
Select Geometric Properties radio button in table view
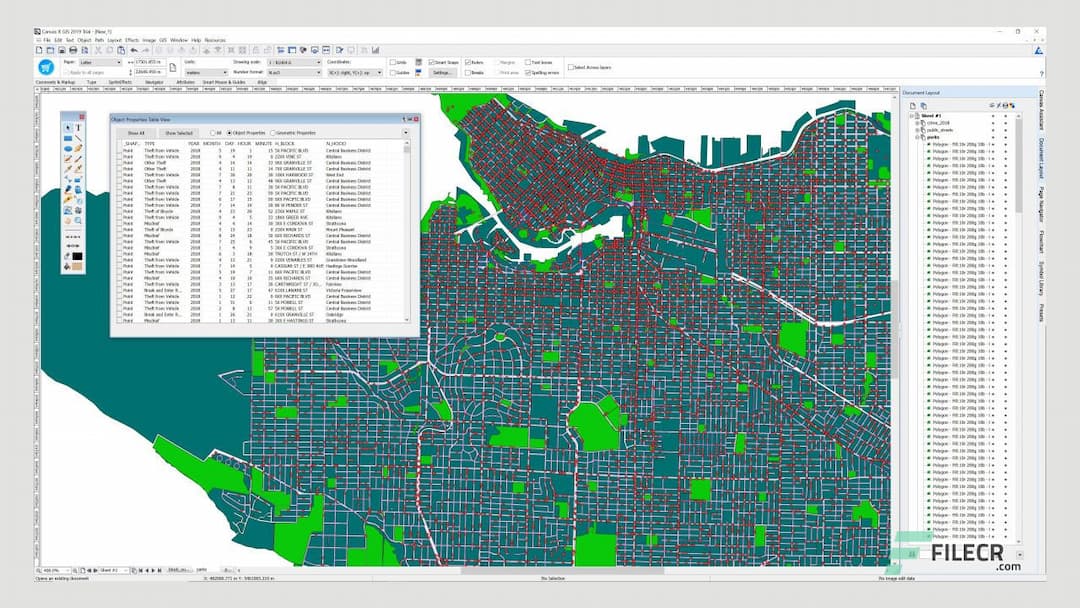274,131
